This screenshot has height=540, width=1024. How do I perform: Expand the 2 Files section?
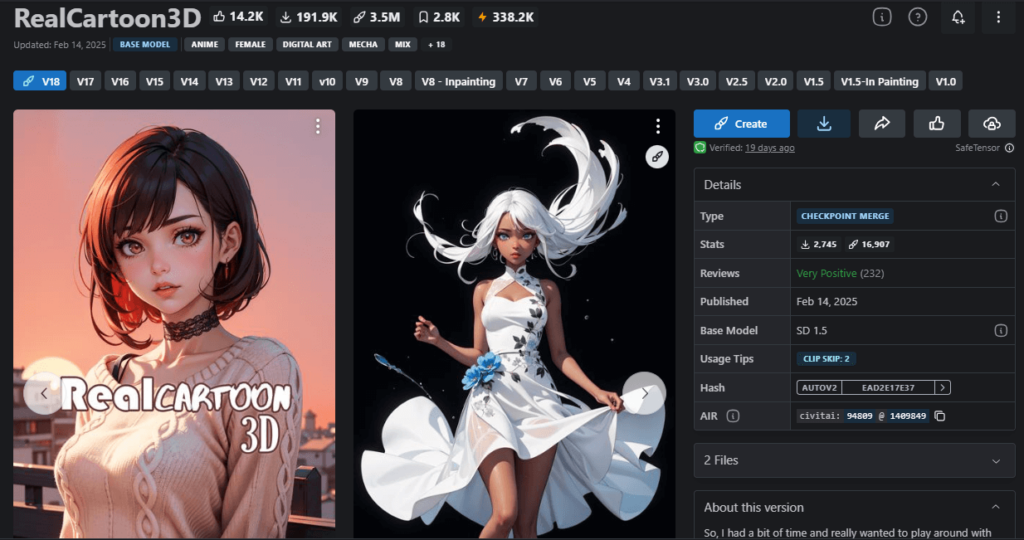point(854,460)
